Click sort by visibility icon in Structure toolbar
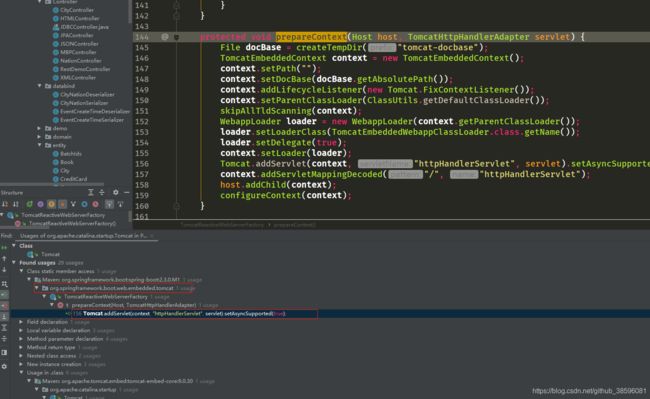 pos(5,204)
